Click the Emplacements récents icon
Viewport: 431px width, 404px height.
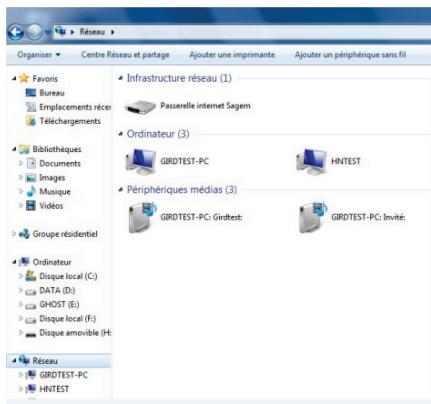coord(31,107)
